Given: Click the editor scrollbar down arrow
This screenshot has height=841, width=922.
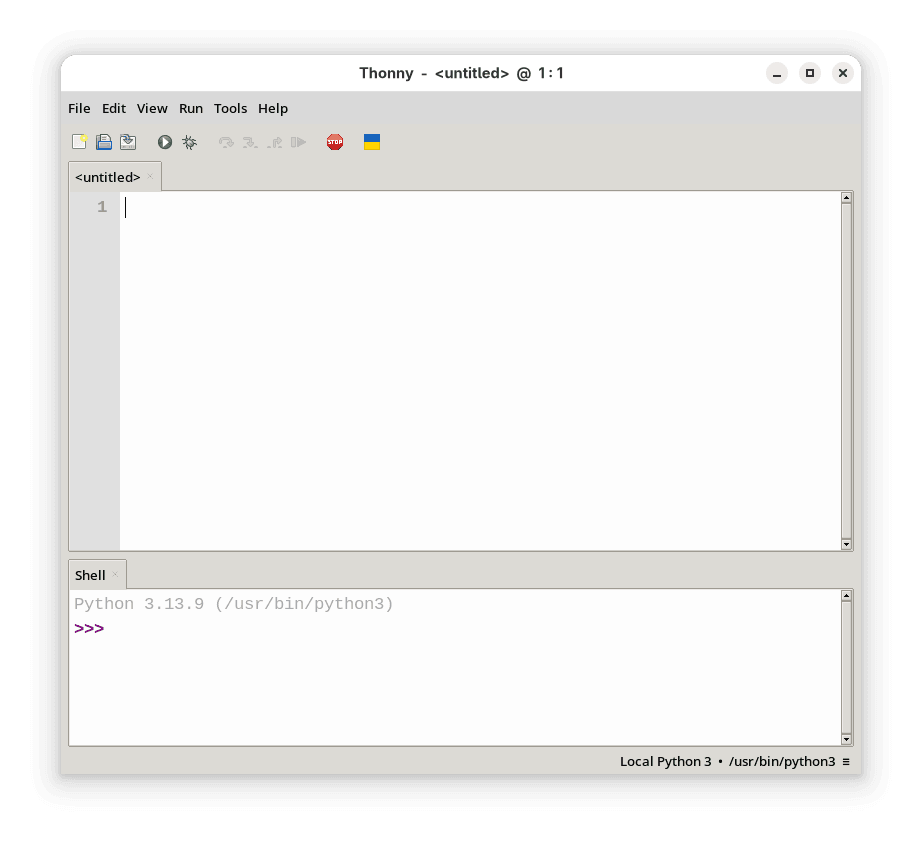Looking at the screenshot, I should (x=846, y=544).
